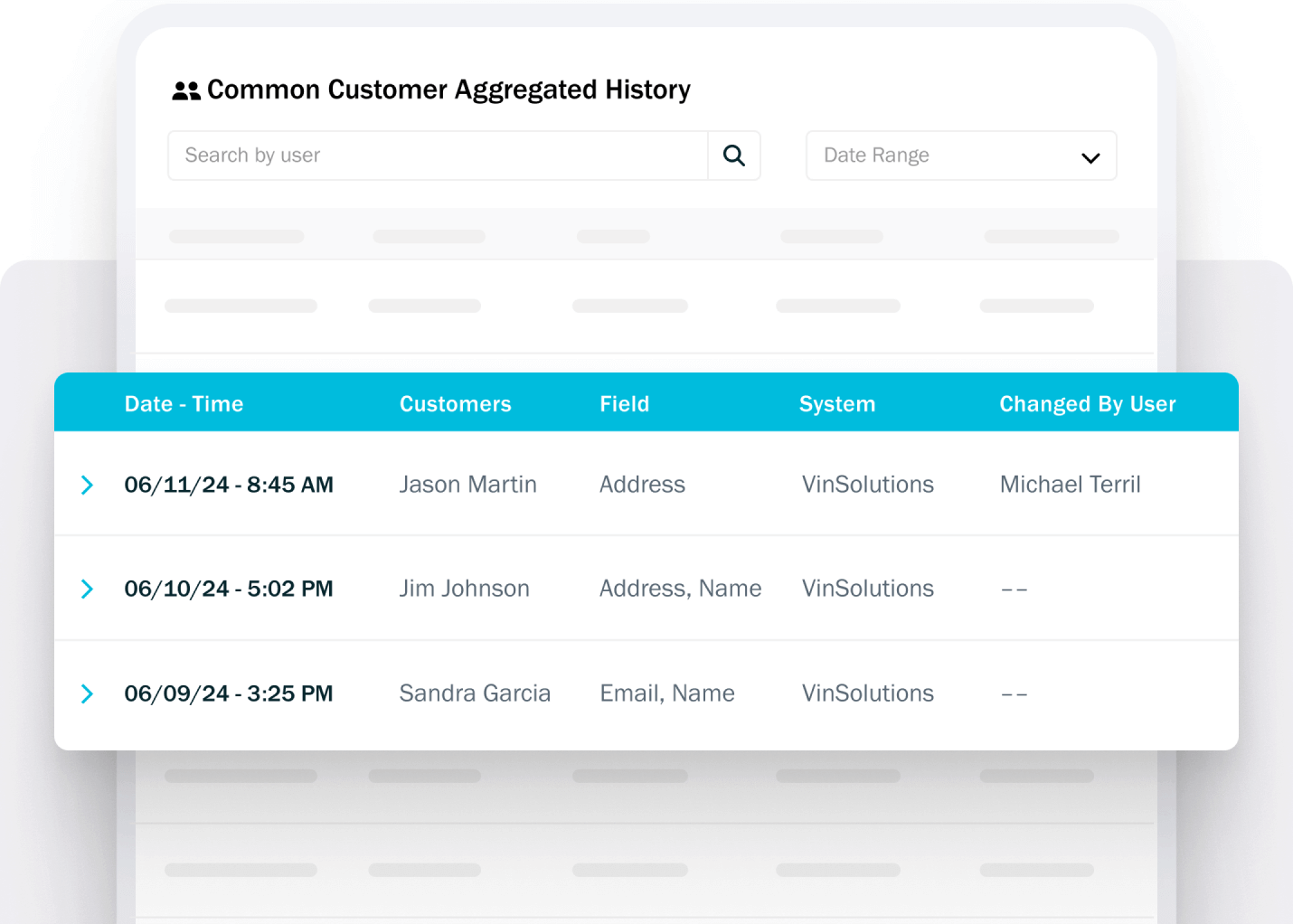The height and width of the screenshot is (924, 1293).
Task: Click the System column header
Action: point(836,404)
